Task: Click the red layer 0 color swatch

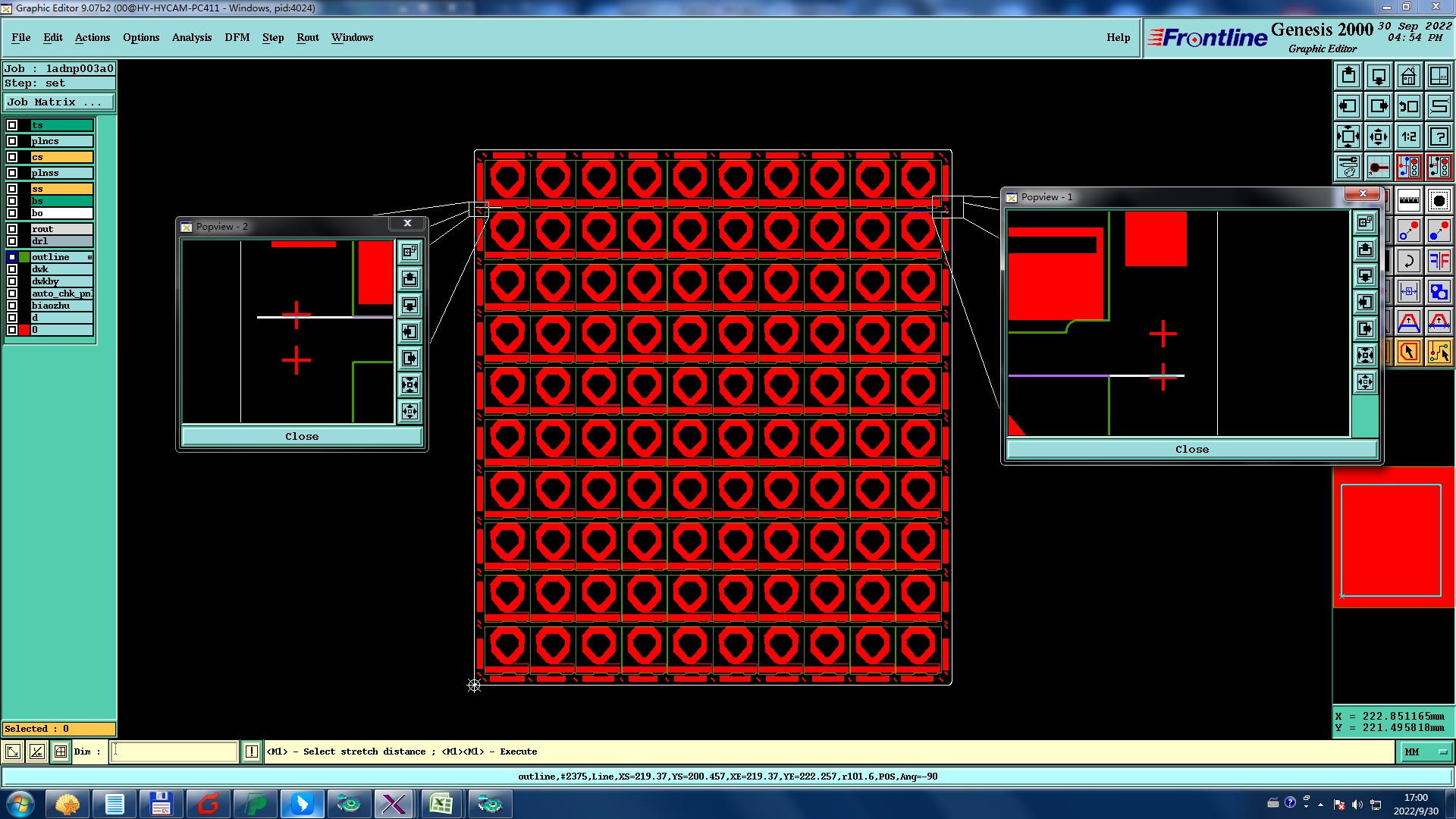Action: [x=24, y=330]
